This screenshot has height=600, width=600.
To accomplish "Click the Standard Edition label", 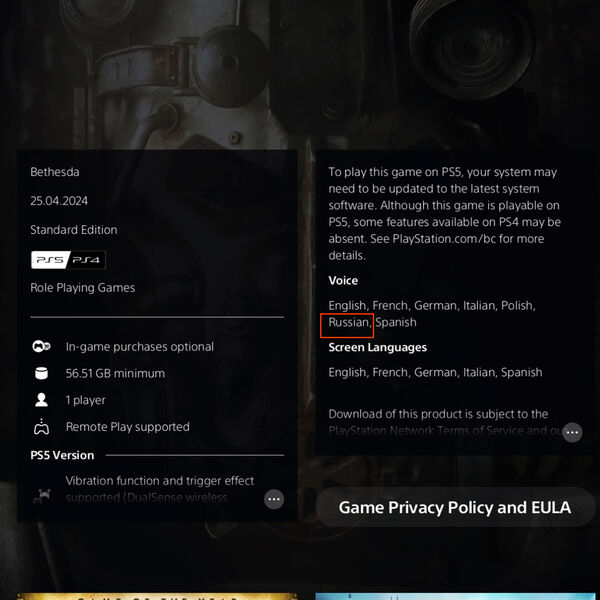I will [x=73, y=230].
